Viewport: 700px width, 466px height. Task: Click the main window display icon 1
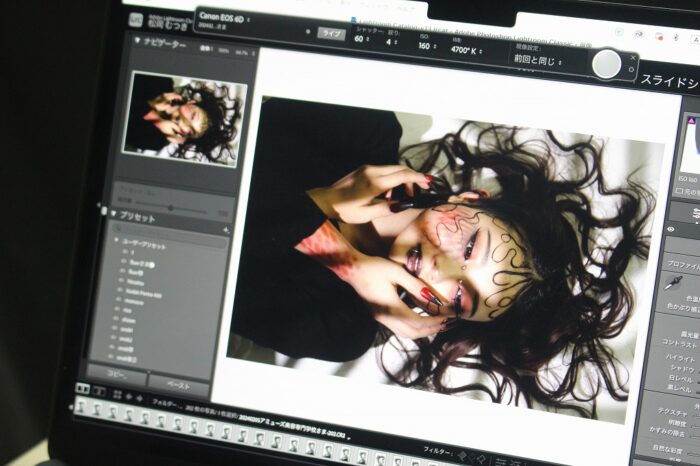82,389
